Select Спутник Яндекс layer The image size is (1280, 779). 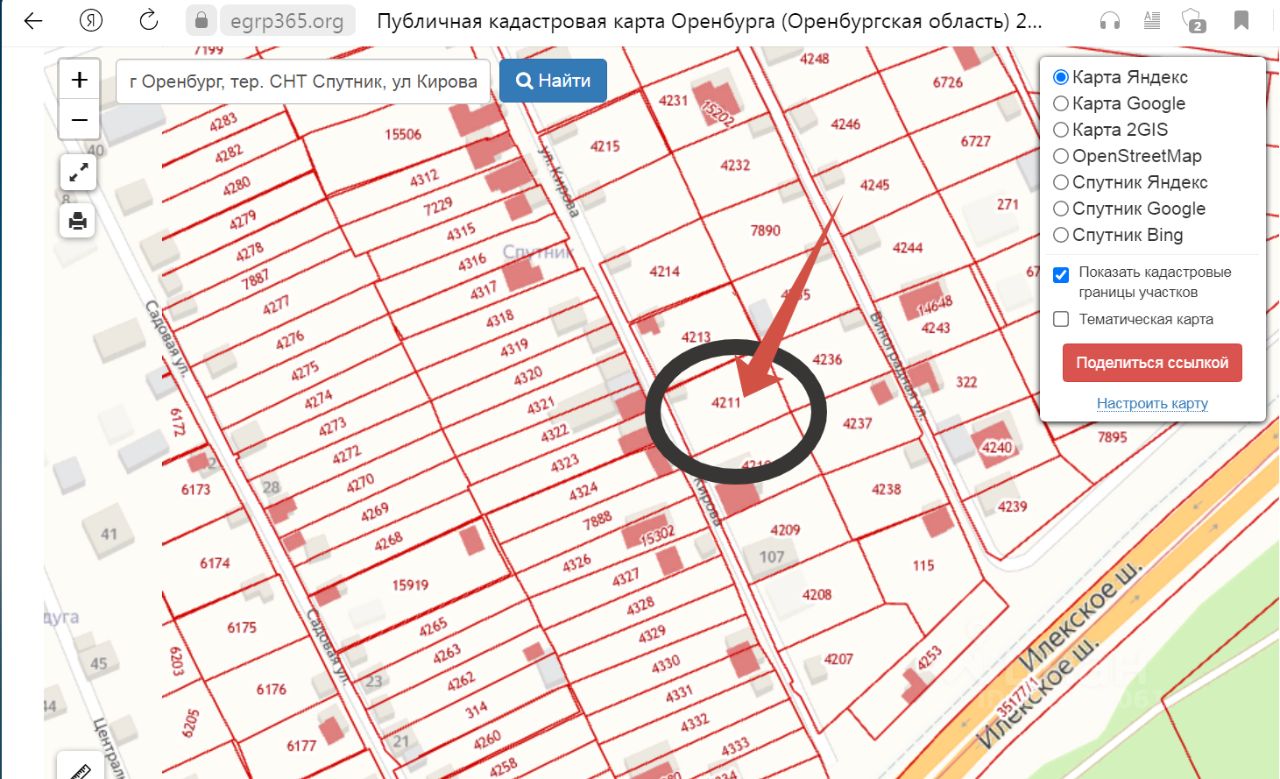(1062, 182)
